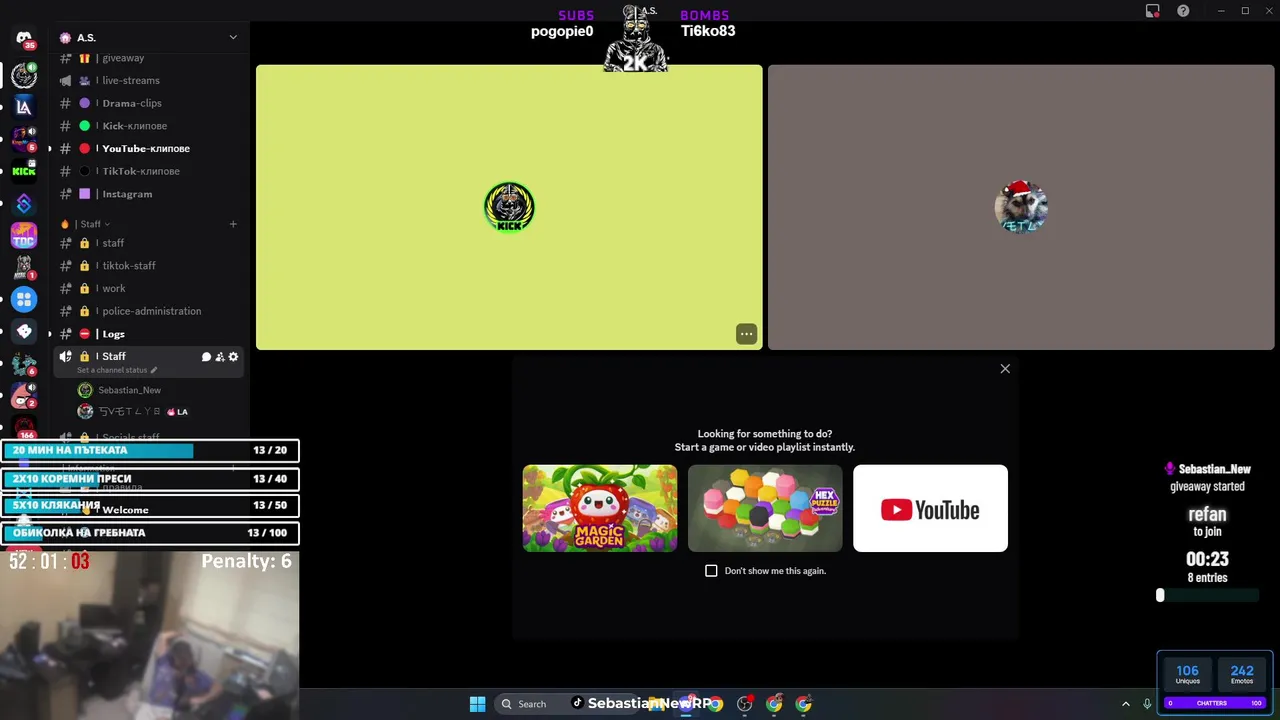Click the plus icon to add Staff channel

coord(233,224)
